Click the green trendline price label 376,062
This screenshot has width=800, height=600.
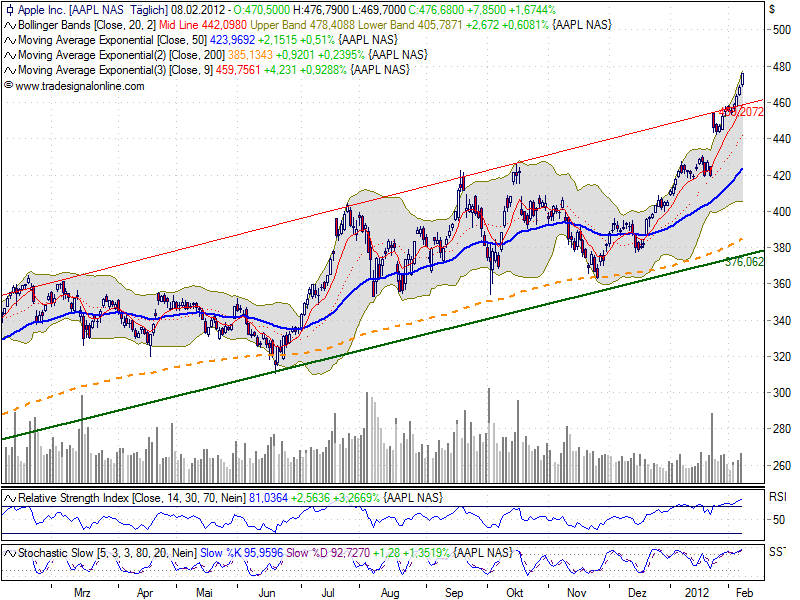tap(744, 262)
